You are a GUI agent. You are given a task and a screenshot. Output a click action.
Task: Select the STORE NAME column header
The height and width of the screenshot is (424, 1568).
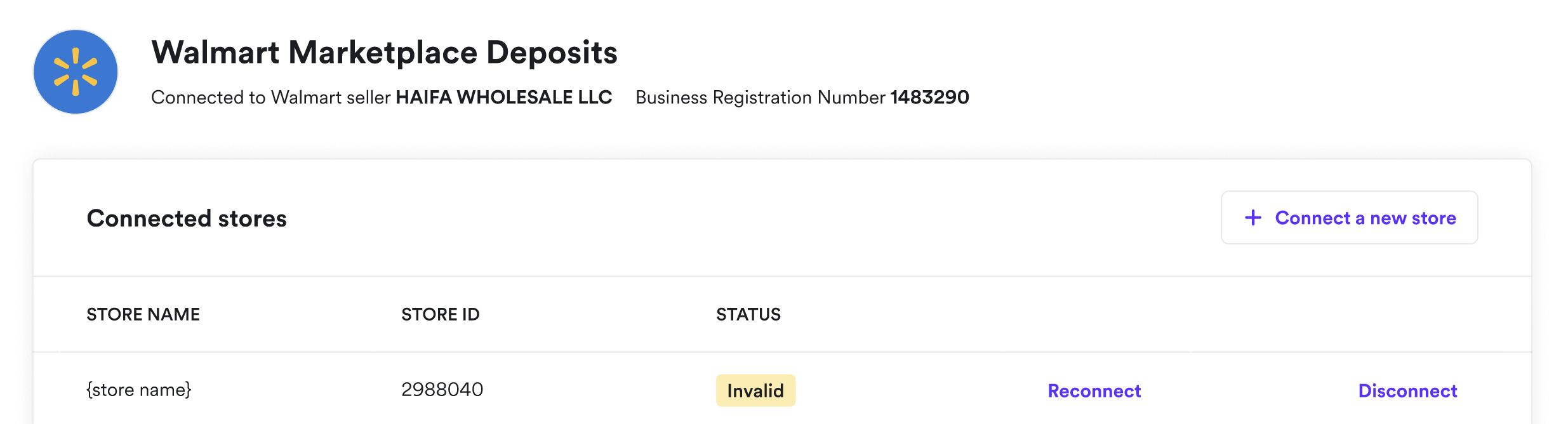point(143,314)
